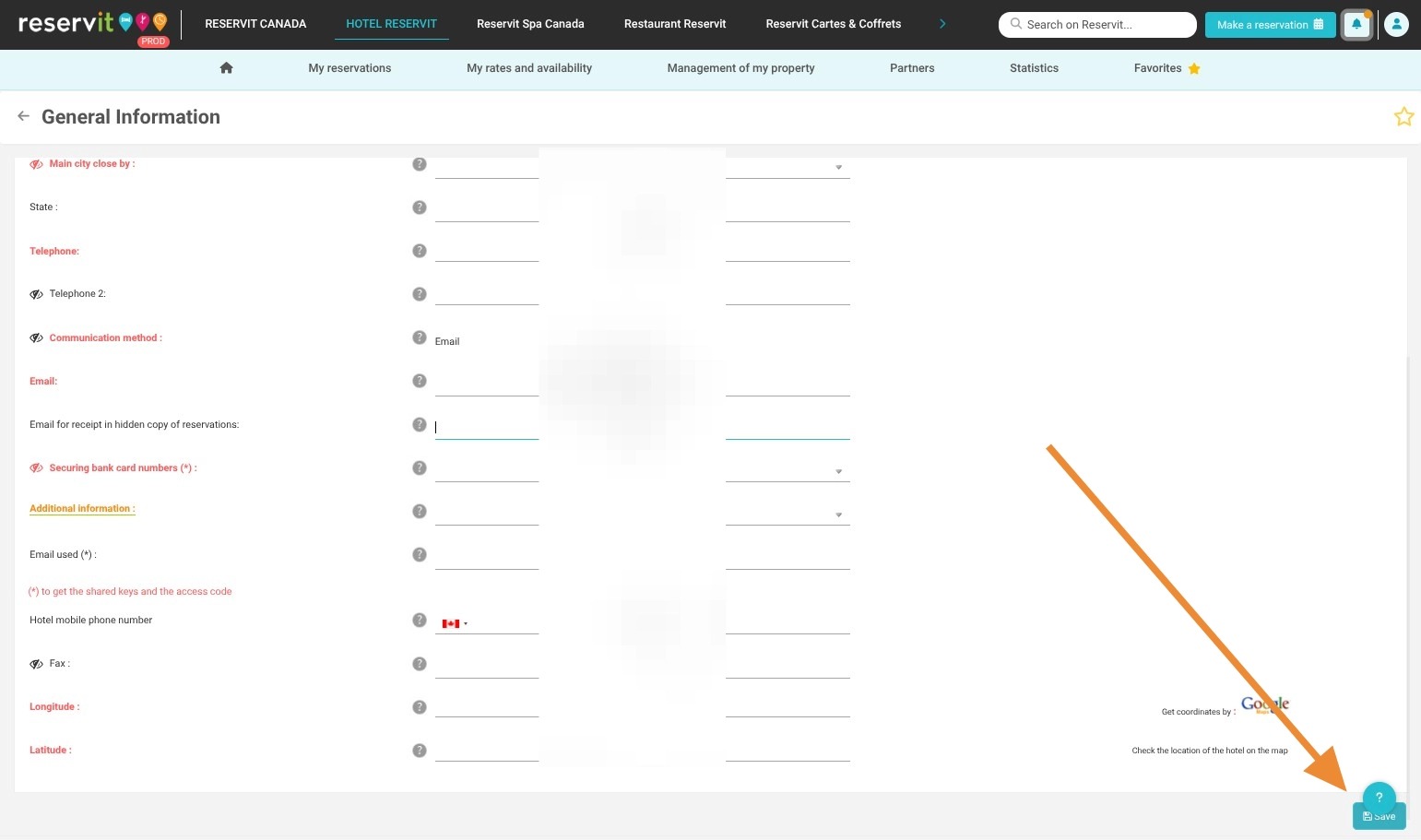This screenshot has width=1421, height=840.
Task: Click the round help question button
Action: (1380, 798)
